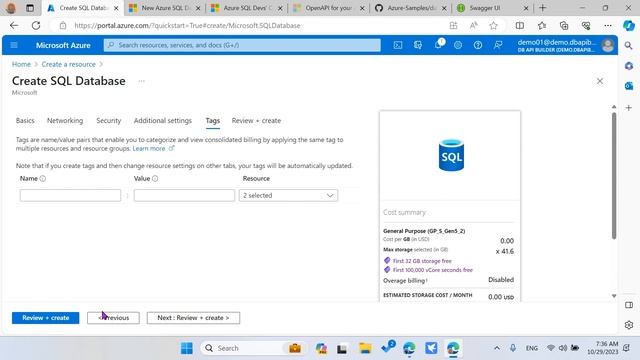The image size is (640, 360).
Task: Show info tooltip next to Value label
Action: click(155, 178)
